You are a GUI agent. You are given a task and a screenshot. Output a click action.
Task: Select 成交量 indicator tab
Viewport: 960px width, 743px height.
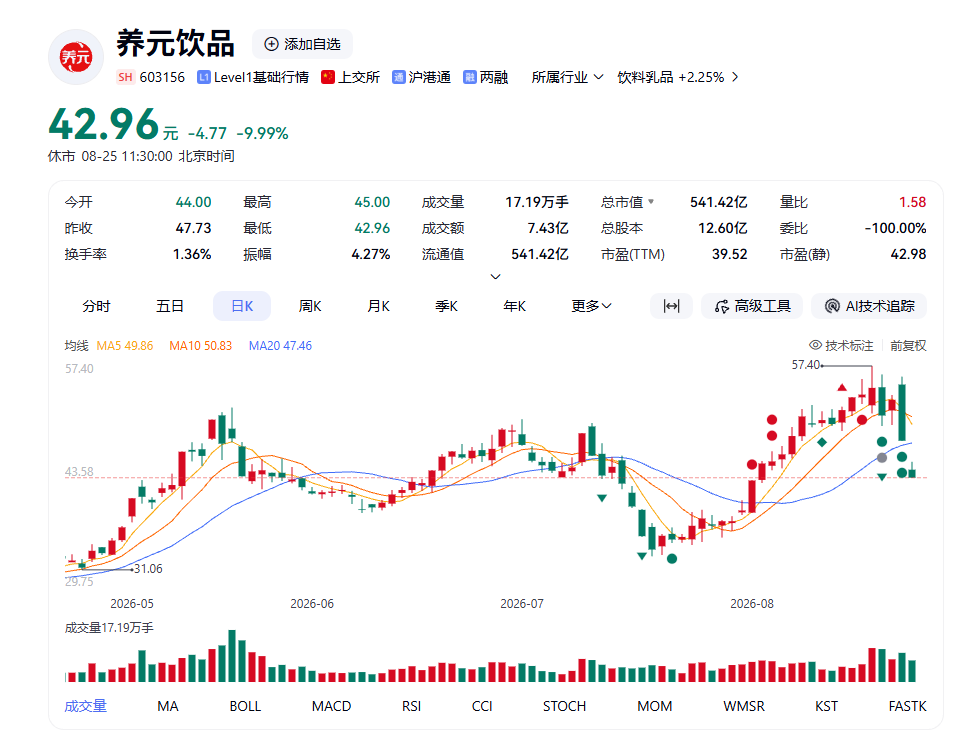click(86, 706)
